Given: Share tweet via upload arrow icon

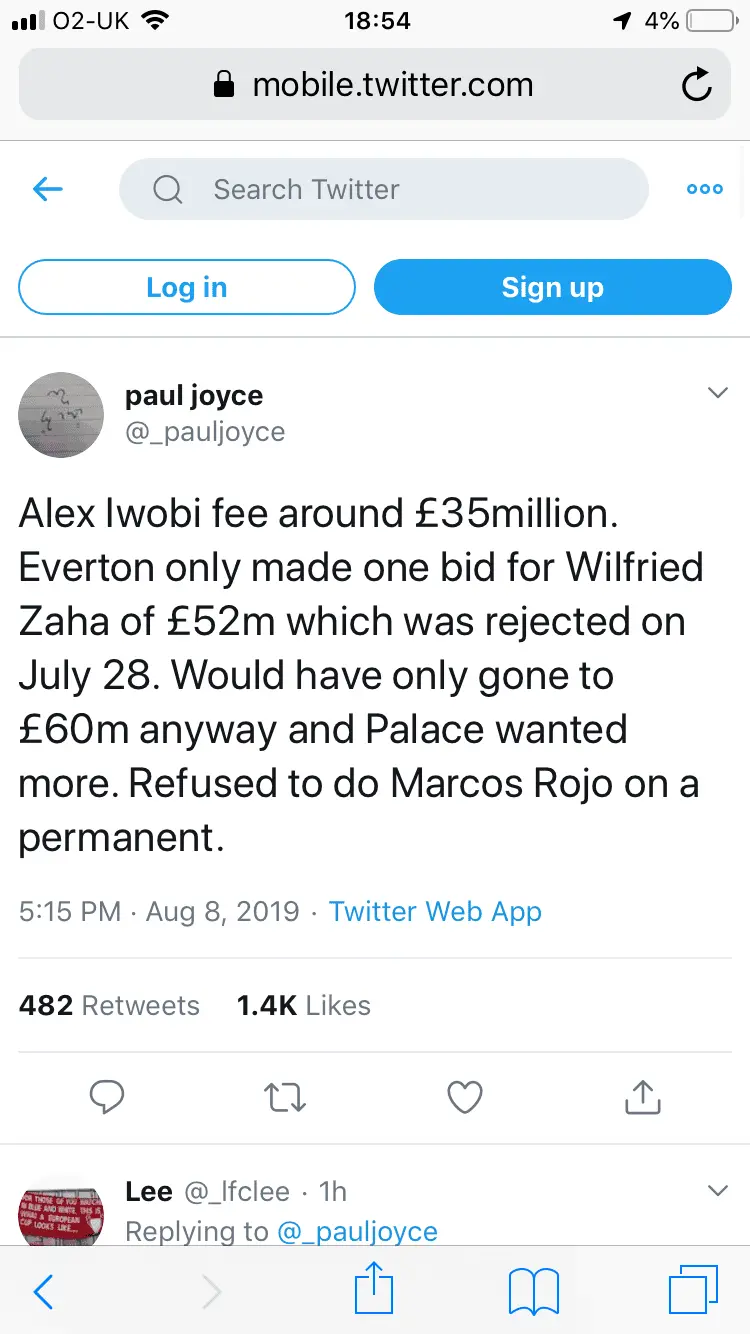Looking at the screenshot, I should [642, 1098].
